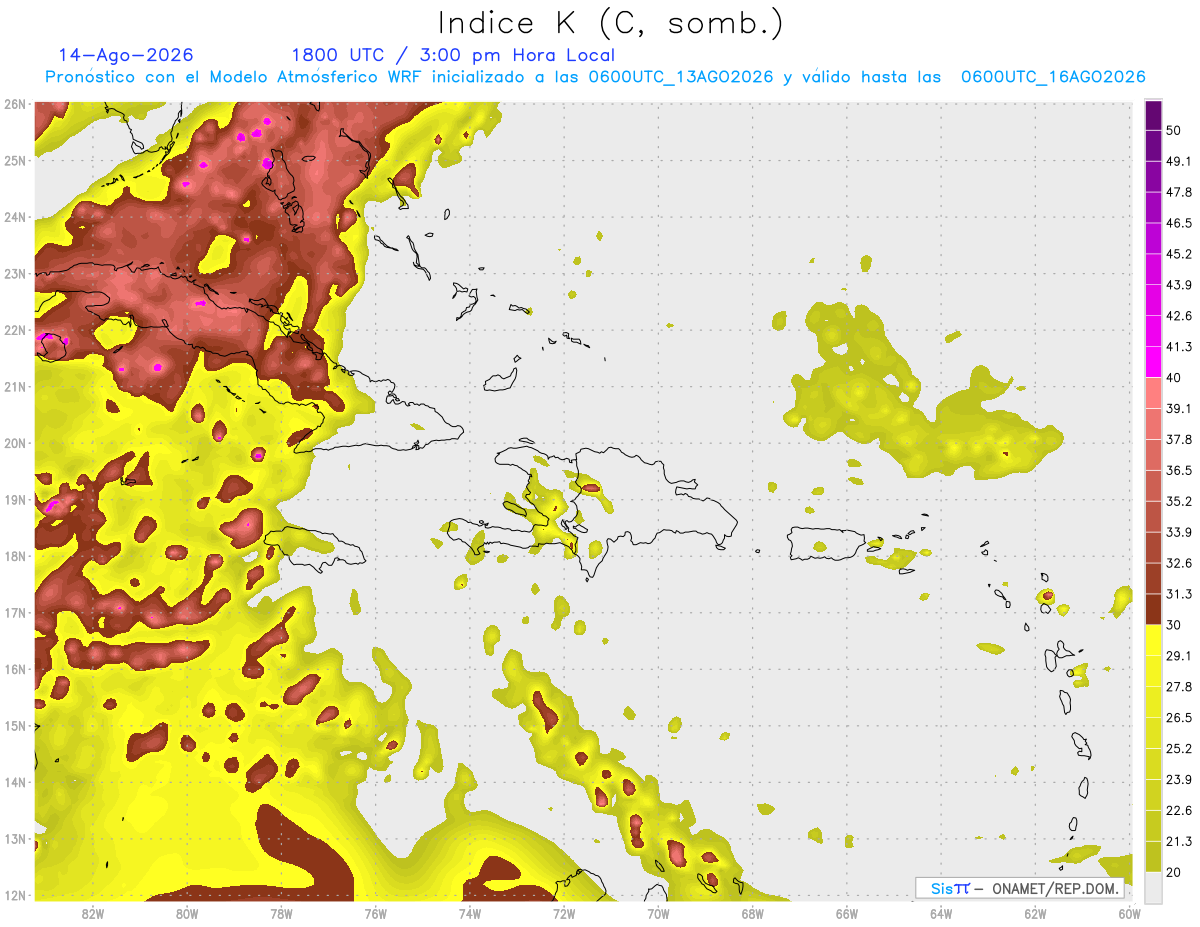Click the colorbar value "20" at the bottom
Viewport: 1200px width, 927px height.
coord(1175,873)
